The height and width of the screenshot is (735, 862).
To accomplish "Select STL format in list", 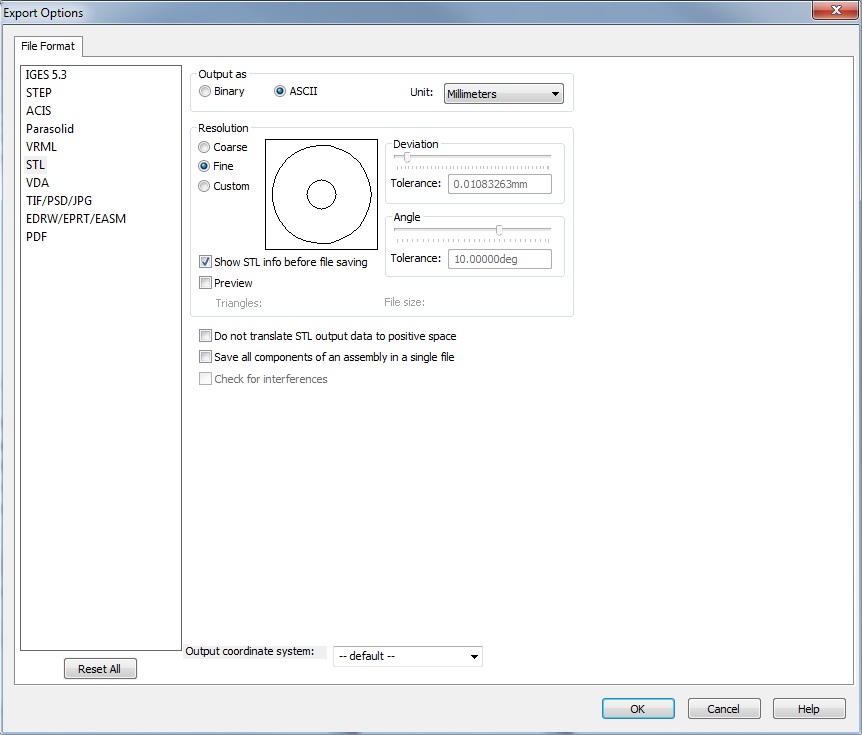I will pos(35,165).
